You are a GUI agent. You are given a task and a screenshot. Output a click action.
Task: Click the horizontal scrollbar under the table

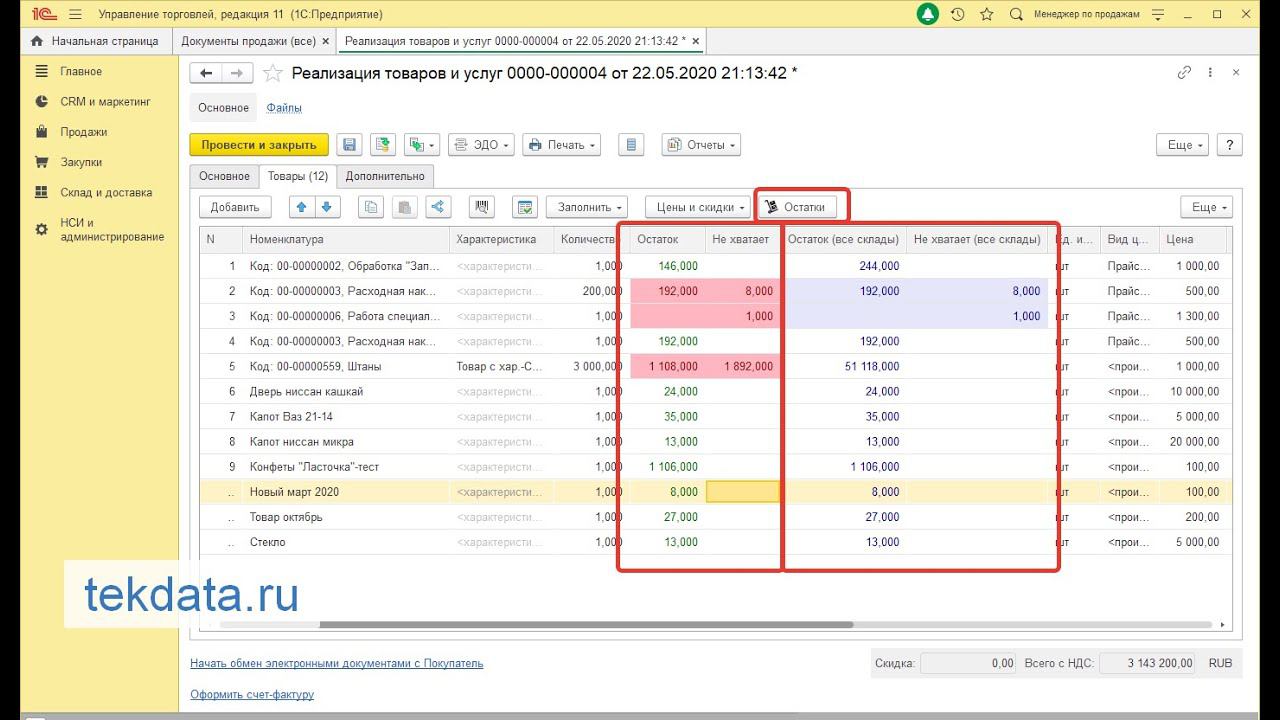pyautogui.click(x=585, y=625)
